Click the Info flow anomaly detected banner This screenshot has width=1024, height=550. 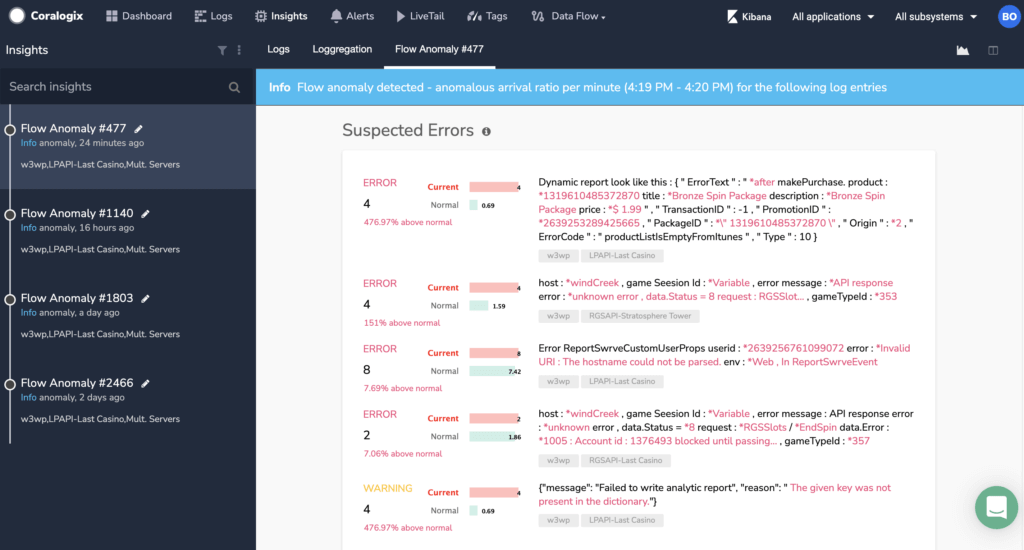(640, 88)
